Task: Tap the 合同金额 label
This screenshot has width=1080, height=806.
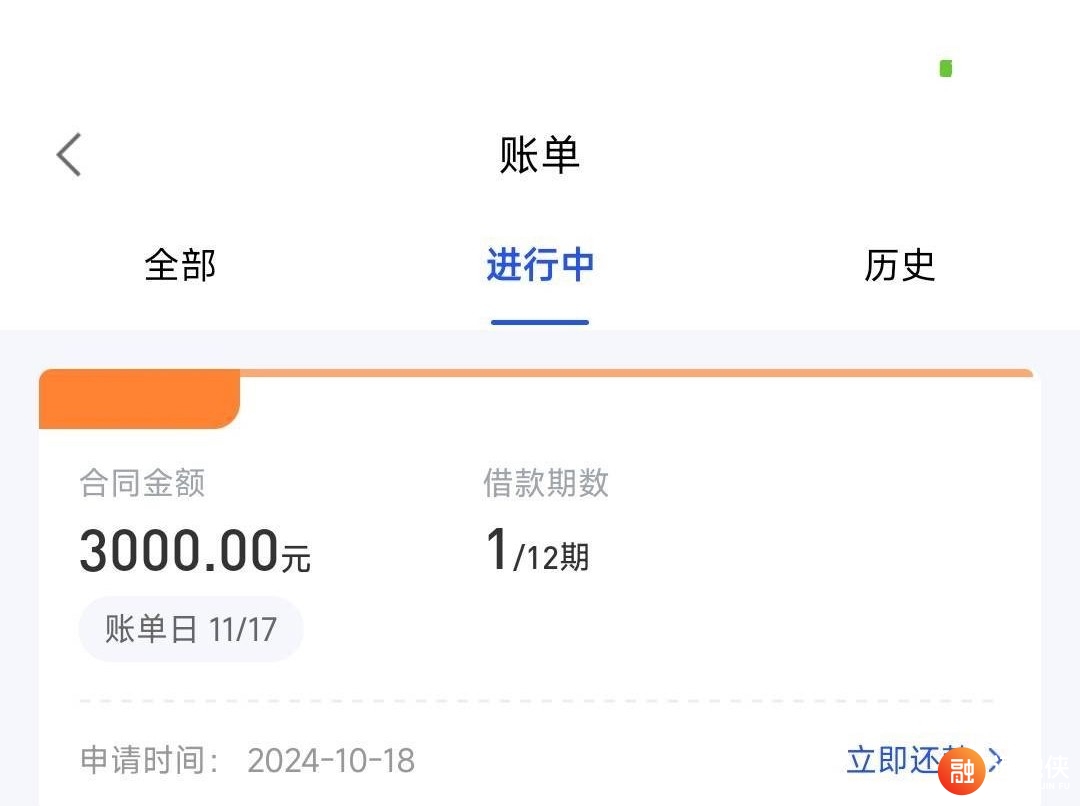Action: pyautogui.click(x=142, y=482)
